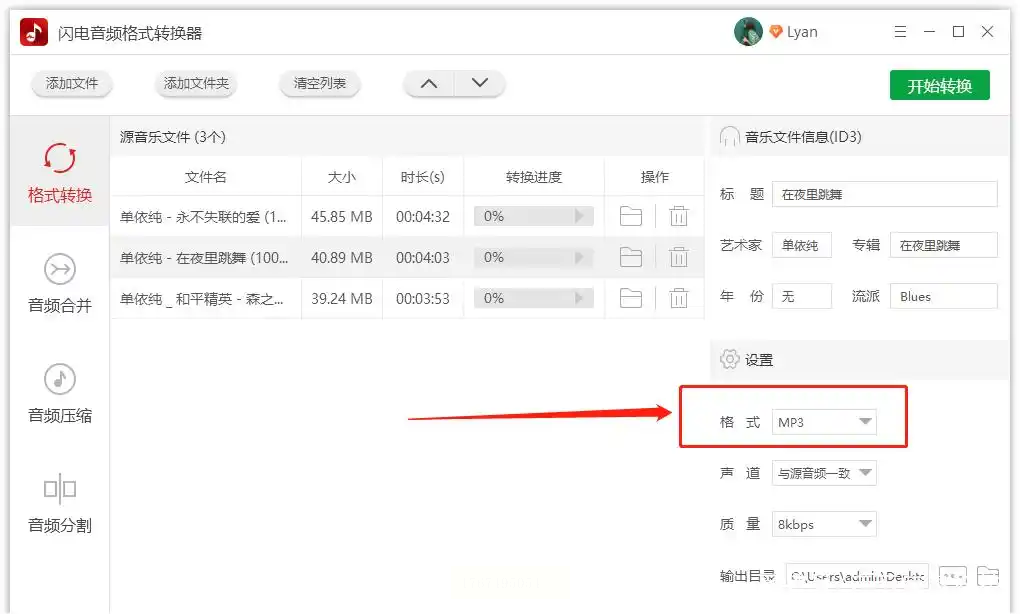This screenshot has height=614, width=1020.
Task: Open the output folder icon
Action: (987, 576)
